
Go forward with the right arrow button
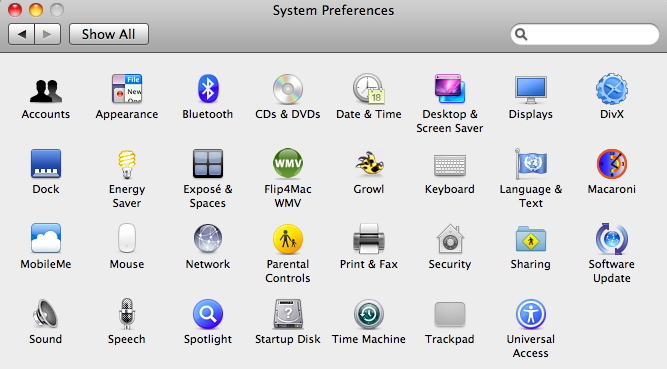click(x=48, y=34)
